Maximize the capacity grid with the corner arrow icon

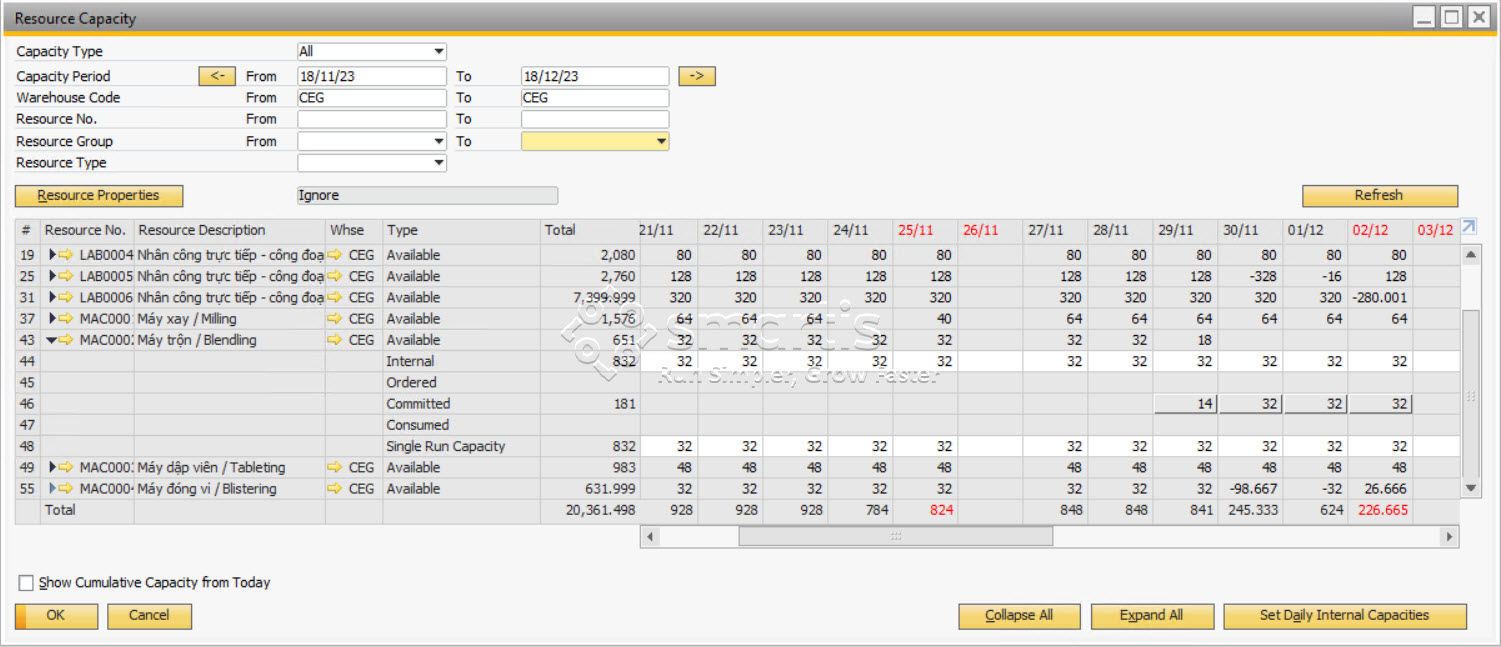click(x=1469, y=228)
